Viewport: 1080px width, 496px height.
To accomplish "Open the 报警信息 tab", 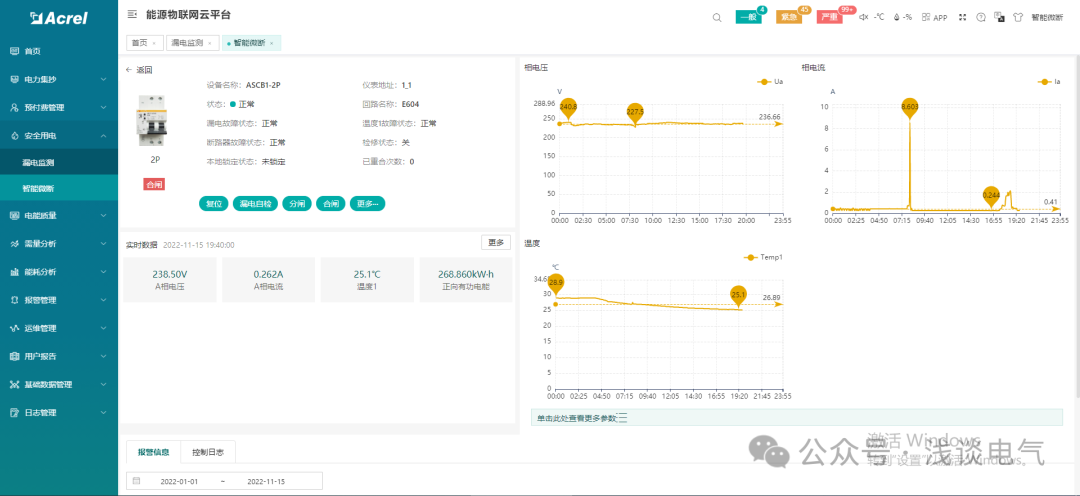I will [154, 452].
